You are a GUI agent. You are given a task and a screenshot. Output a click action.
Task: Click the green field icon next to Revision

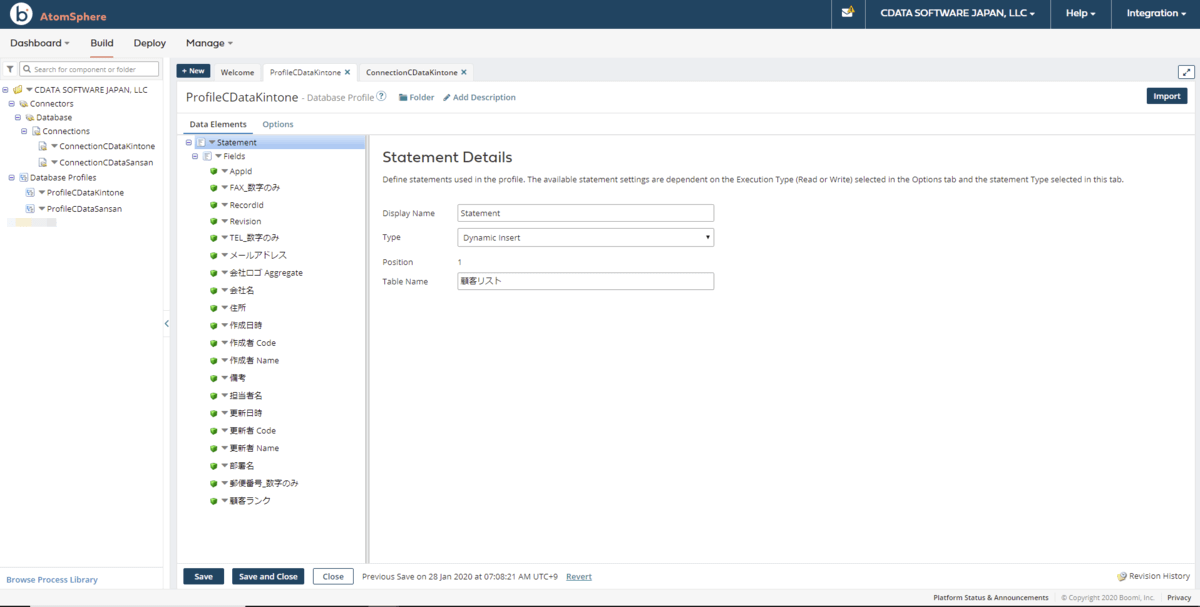click(x=214, y=221)
